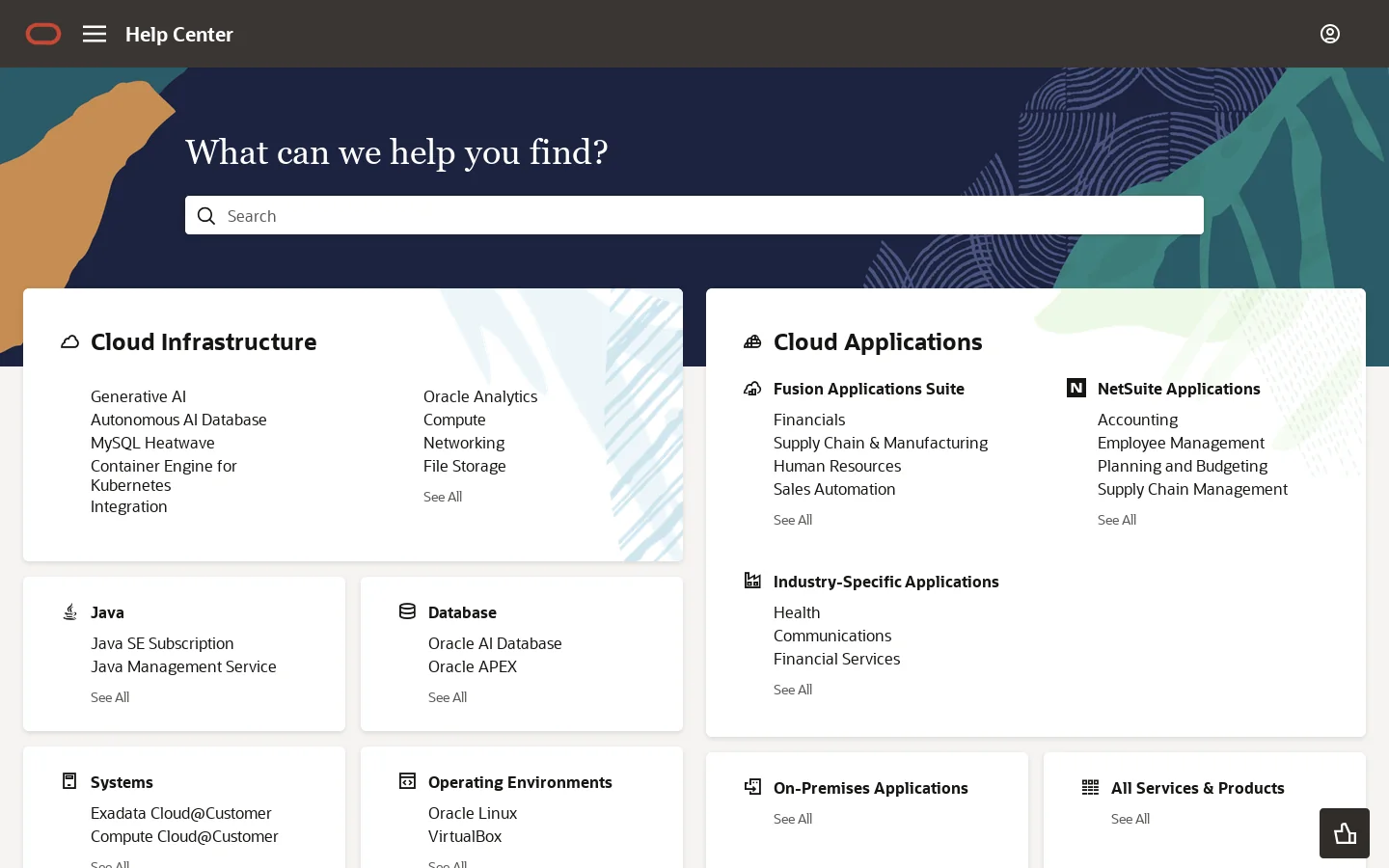Viewport: 1389px width, 868px height.
Task: Click the Systems server icon
Action: point(69,781)
